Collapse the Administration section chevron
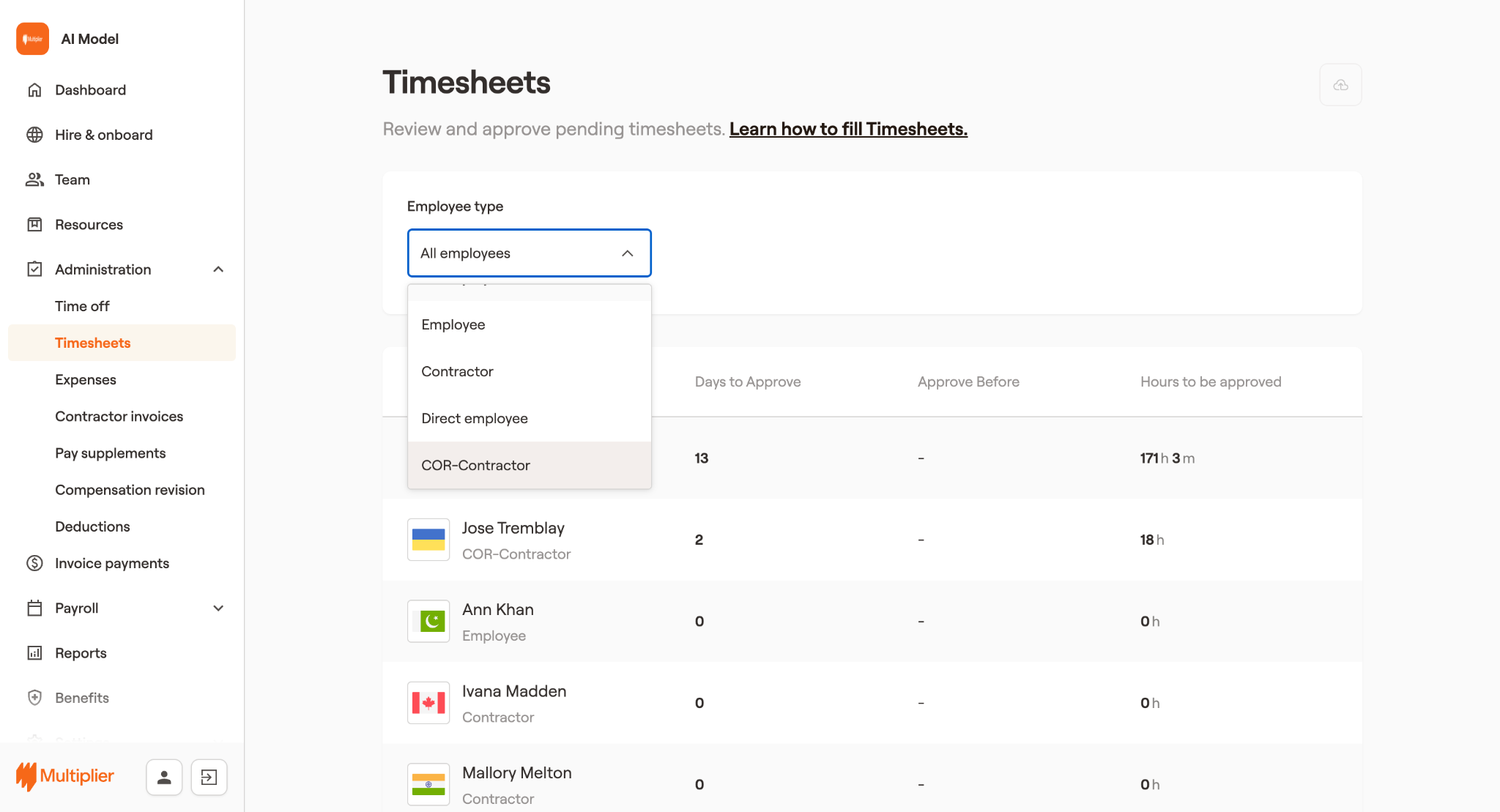The width and height of the screenshot is (1500, 812). (218, 269)
